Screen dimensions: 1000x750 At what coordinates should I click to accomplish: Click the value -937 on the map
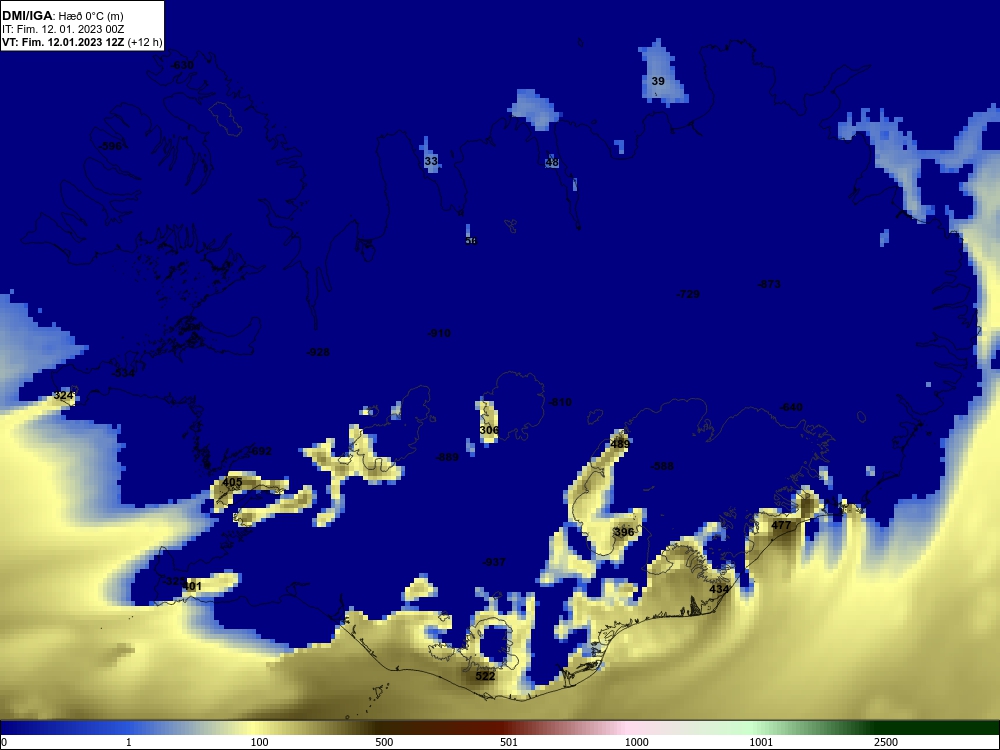[x=494, y=562]
